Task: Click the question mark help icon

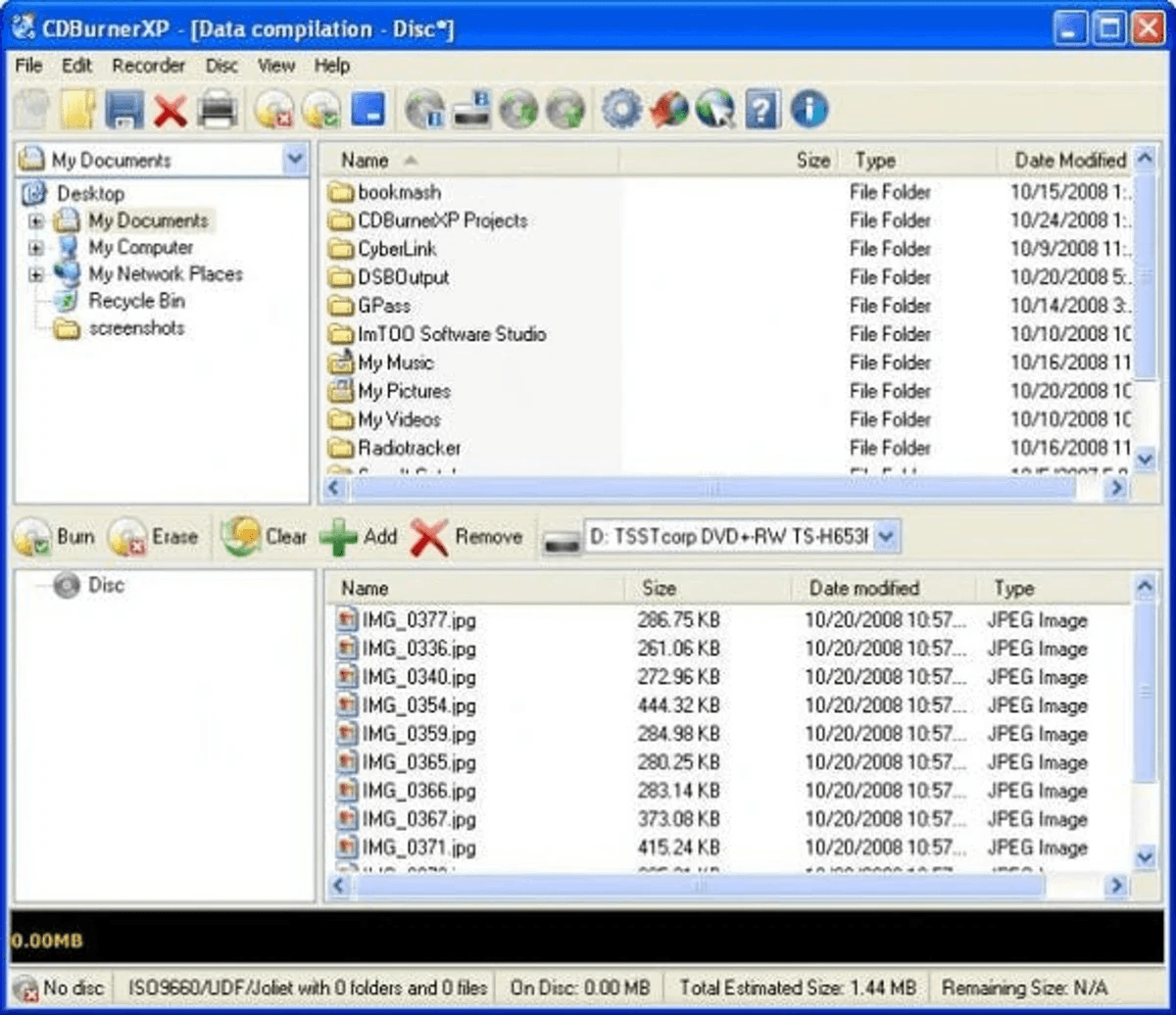Action: pos(762,109)
